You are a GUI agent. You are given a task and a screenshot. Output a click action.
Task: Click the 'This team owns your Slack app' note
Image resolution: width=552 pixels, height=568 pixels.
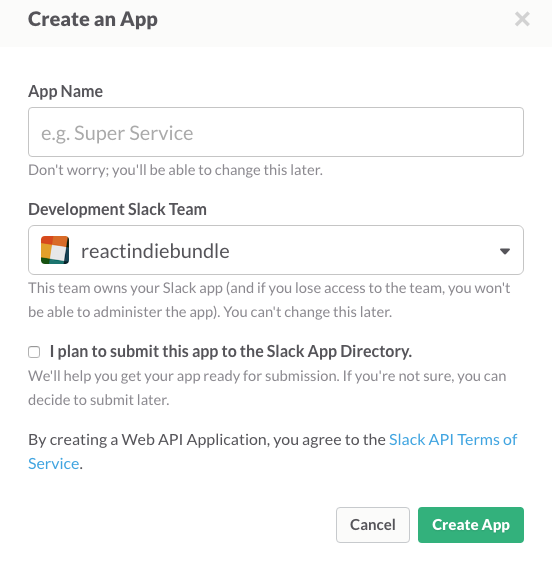coord(269,300)
